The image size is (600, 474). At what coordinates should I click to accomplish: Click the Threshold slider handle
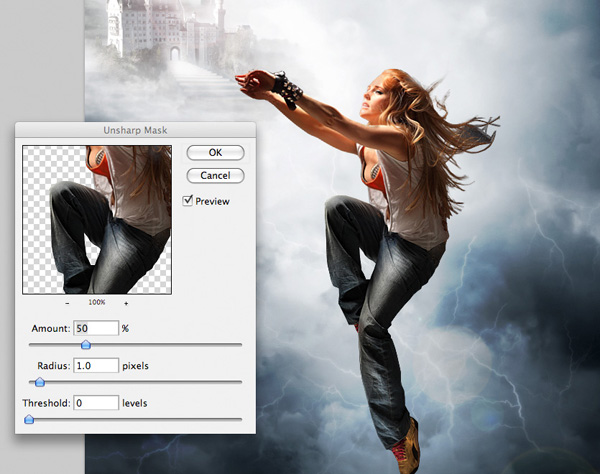tap(29, 419)
